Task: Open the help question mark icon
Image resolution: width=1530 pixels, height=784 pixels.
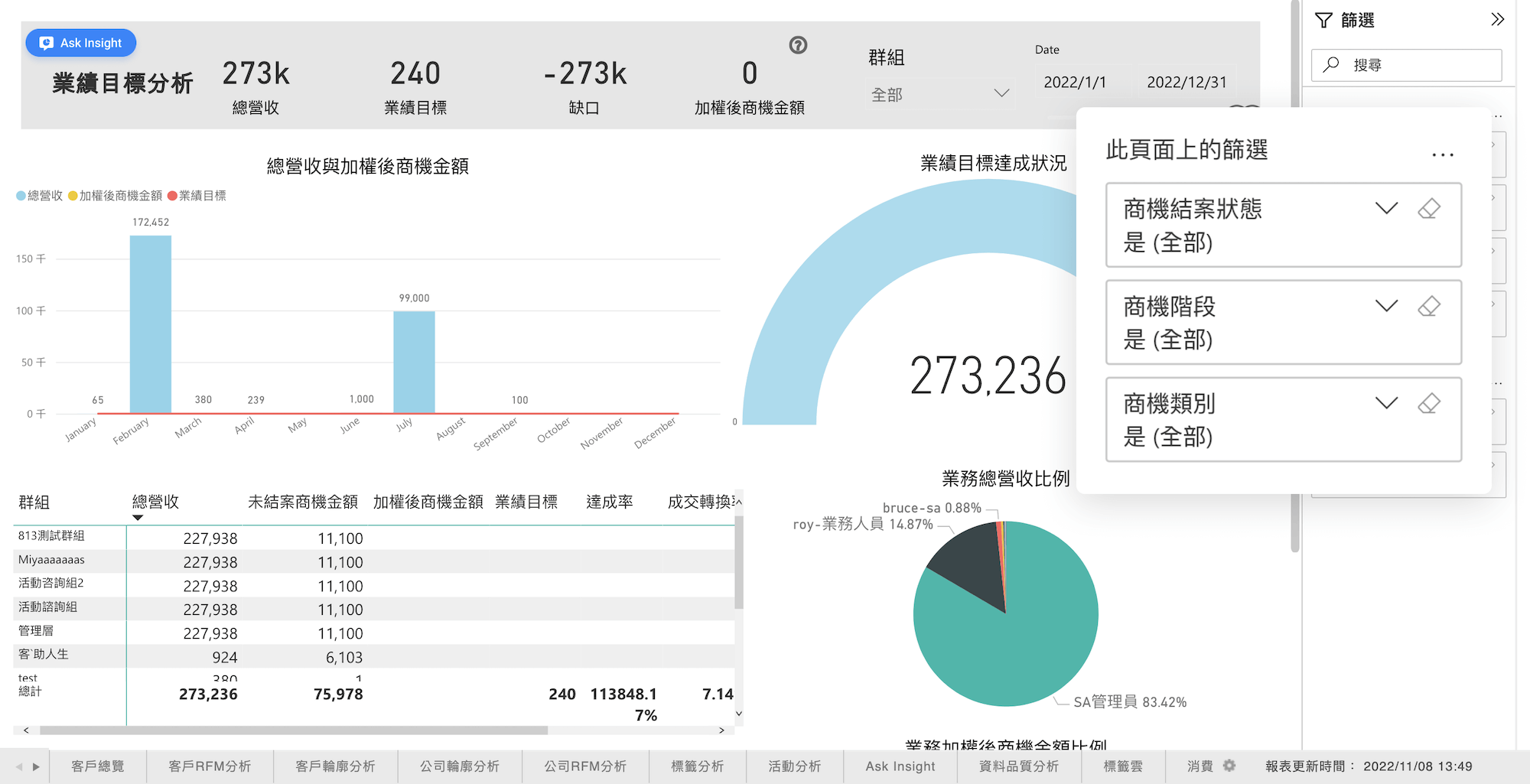Action: tap(798, 45)
